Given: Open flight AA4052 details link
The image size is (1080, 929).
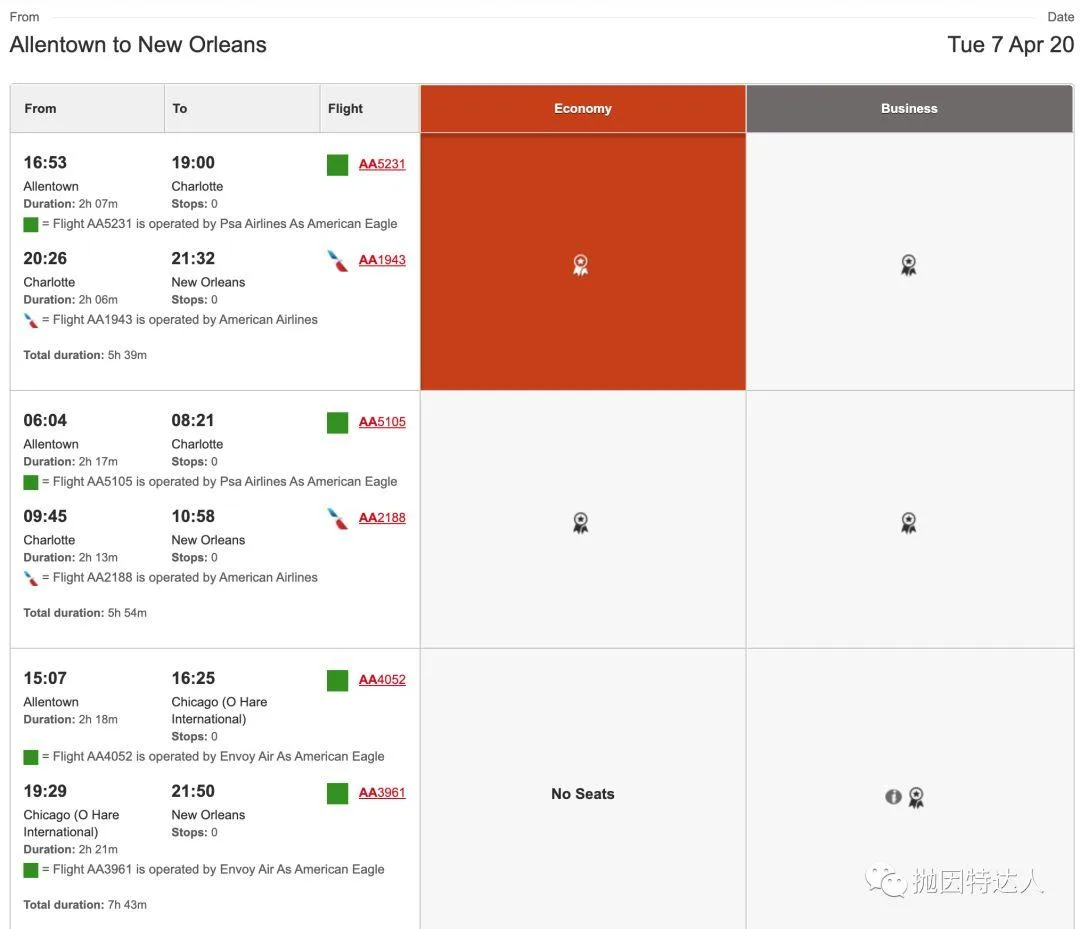Looking at the screenshot, I should click(x=382, y=680).
